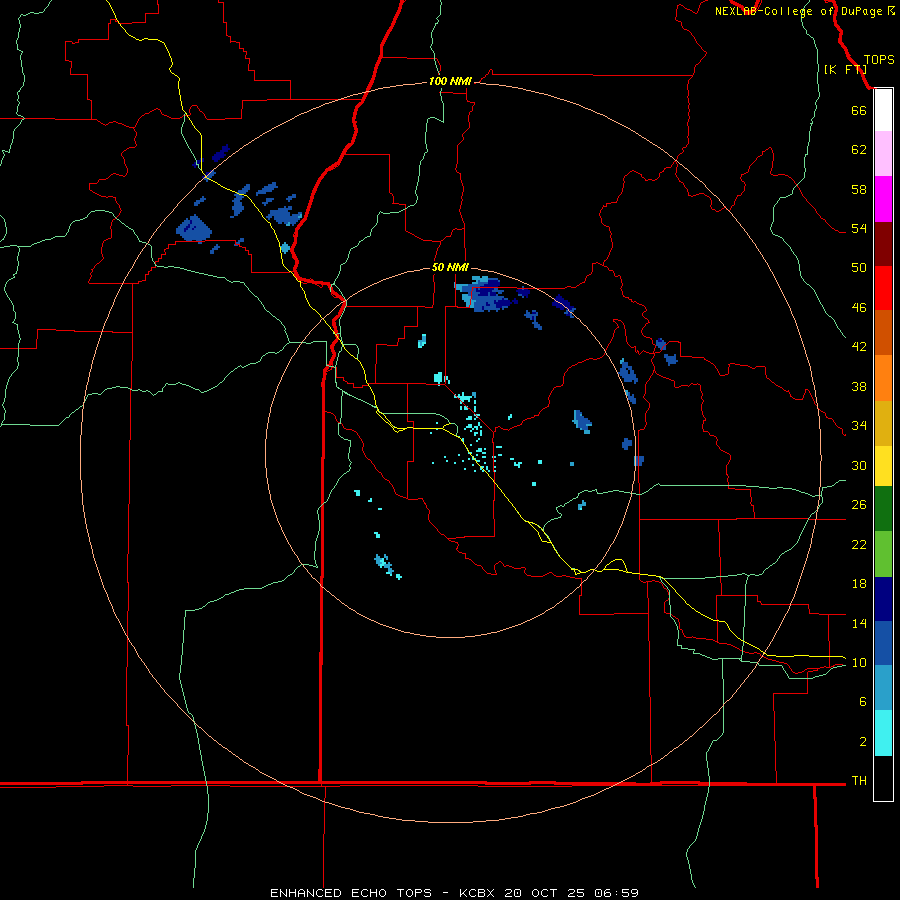Click the '50' legend value
This screenshot has height=900, width=900.
859,268
